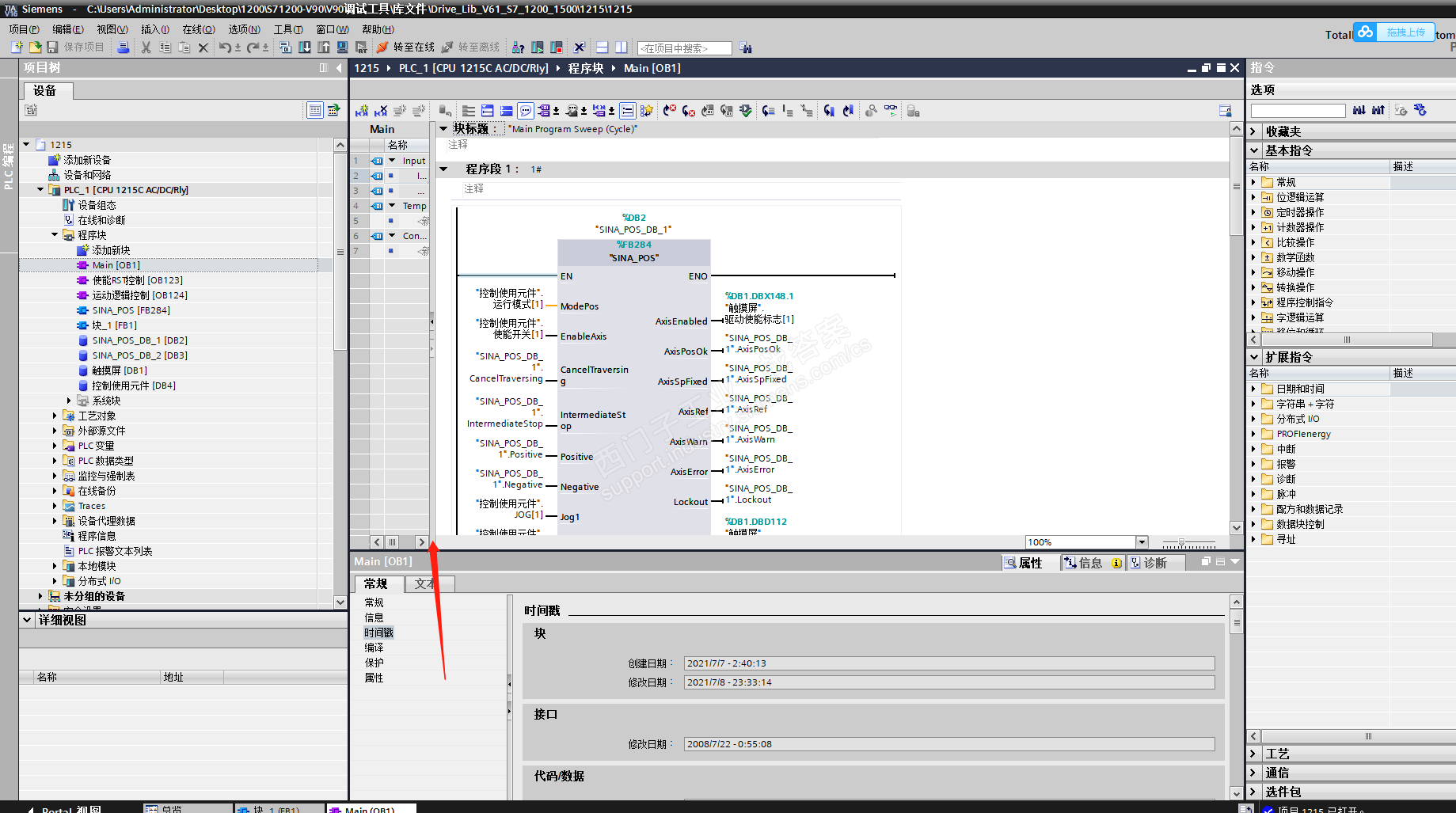This screenshot has width=1456, height=813.
Task: Click the monitoring glasses icon in editor toolbar
Action: click(x=891, y=111)
